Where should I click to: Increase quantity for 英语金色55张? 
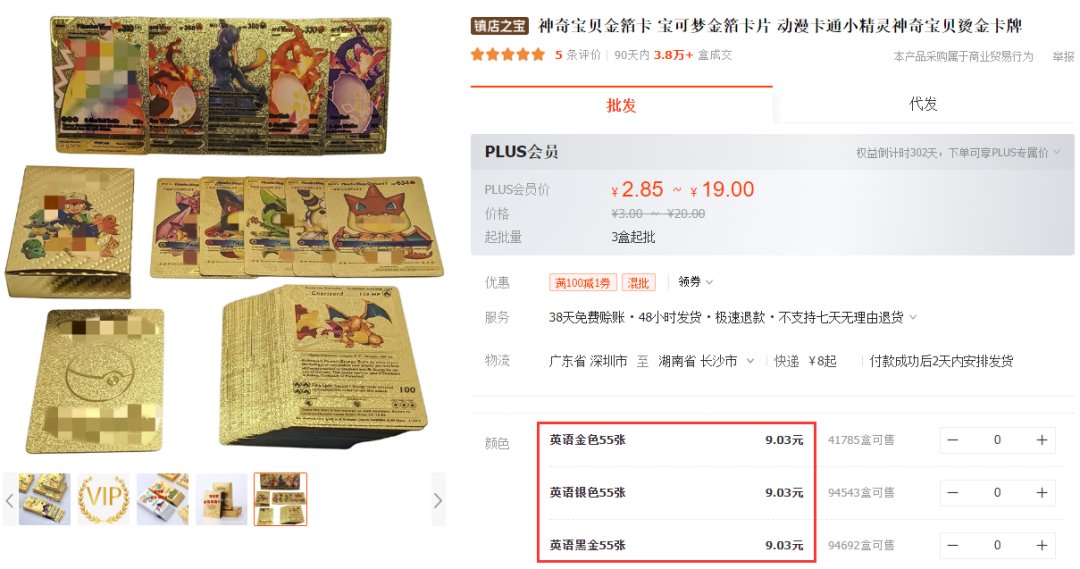click(1041, 440)
